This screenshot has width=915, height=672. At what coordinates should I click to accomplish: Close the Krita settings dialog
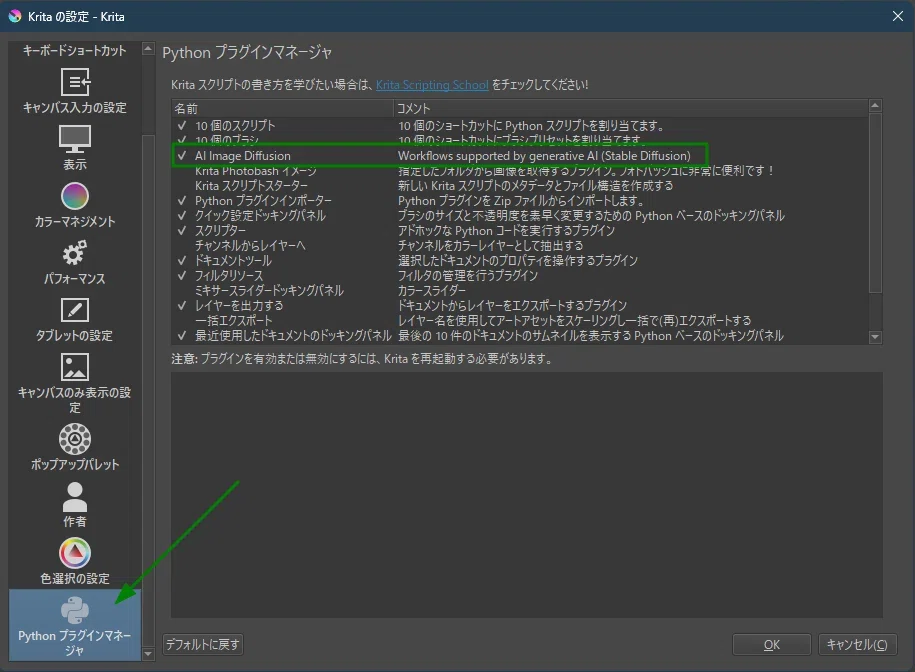tap(897, 16)
